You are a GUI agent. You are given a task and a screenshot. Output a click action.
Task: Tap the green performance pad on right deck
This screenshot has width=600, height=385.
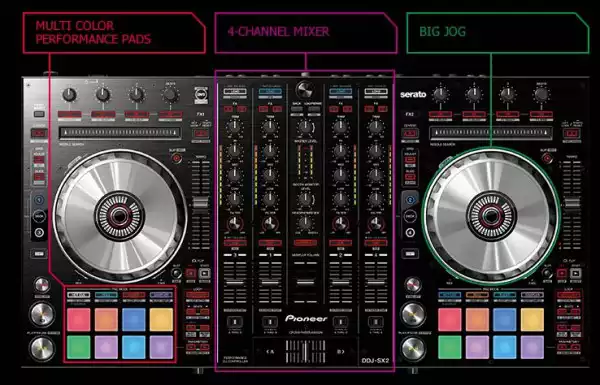point(450,347)
